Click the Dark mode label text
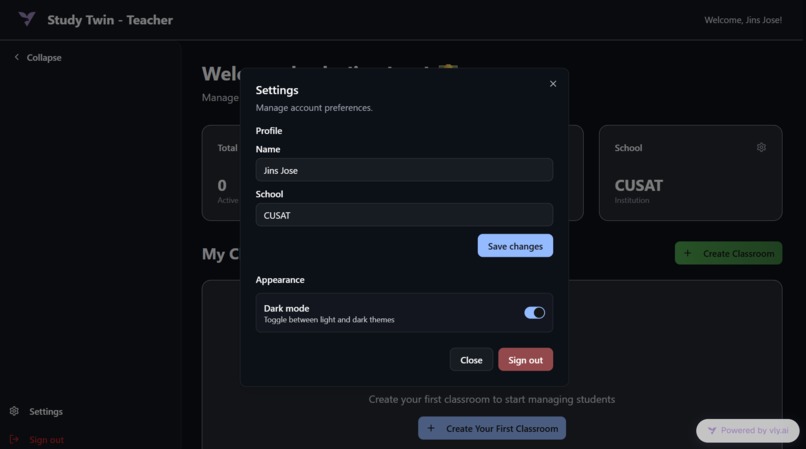This screenshot has width=806, height=449. coord(286,308)
